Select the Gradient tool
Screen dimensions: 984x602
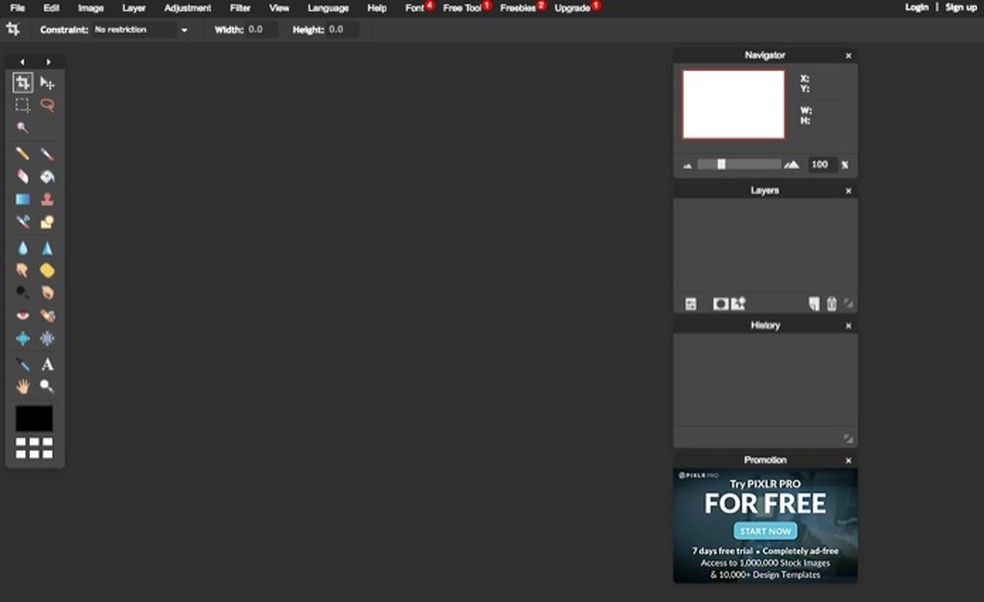click(x=22, y=198)
